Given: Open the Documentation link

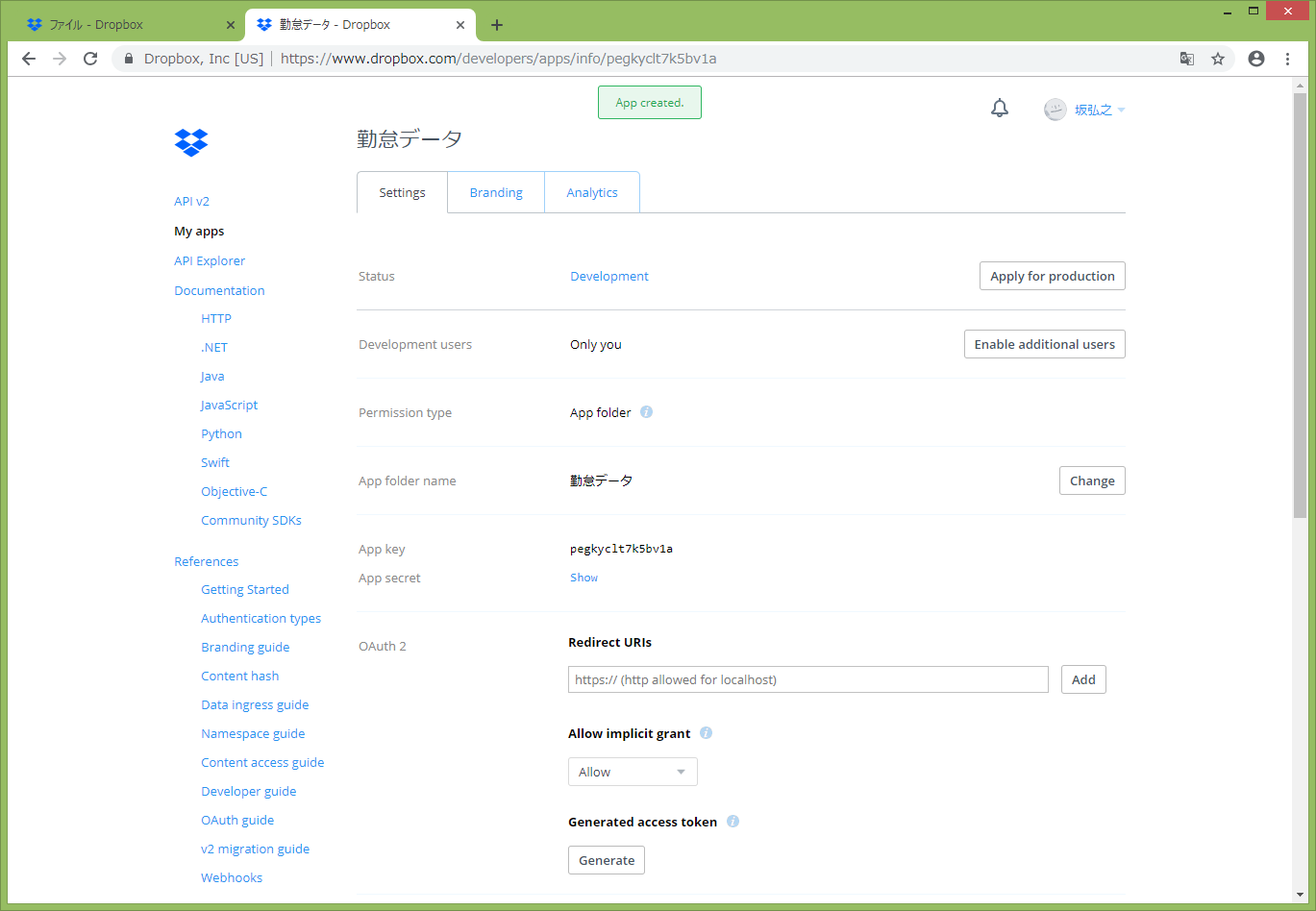Looking at the screenshot, I should [219, 290].
